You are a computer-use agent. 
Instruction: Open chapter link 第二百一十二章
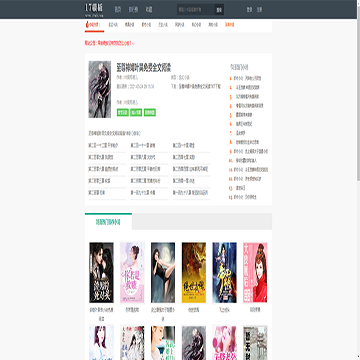103,146
